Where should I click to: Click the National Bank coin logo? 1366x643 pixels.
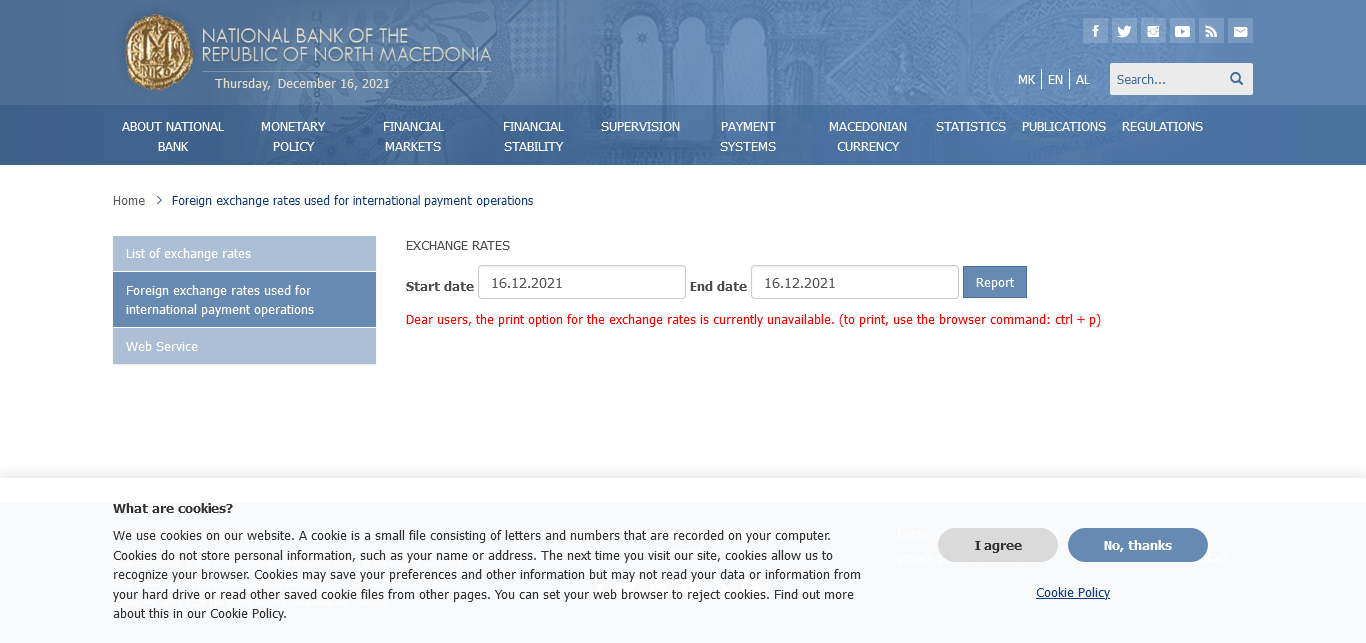click(x=158, y=51)
